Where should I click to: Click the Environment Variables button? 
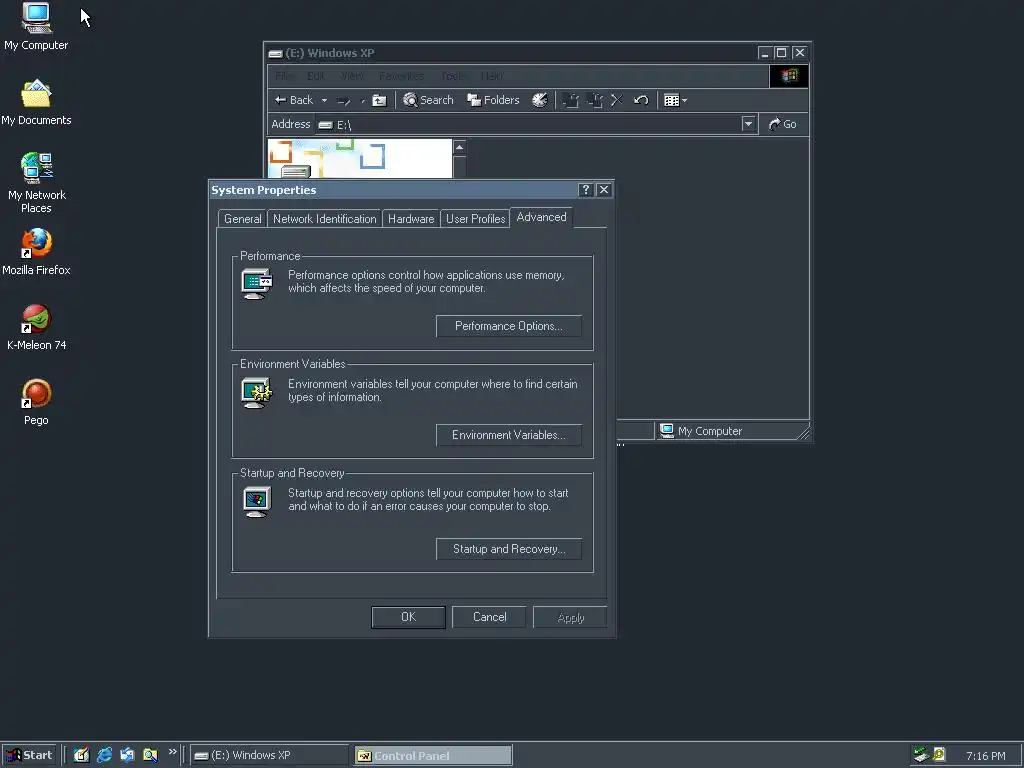[x=509, y=435]
